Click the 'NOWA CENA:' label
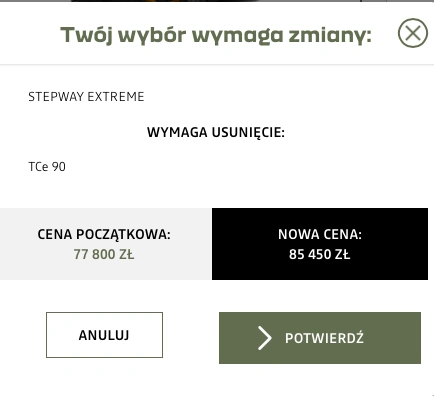The width and height of the screenshot is (434, 396). coord(320,234)
